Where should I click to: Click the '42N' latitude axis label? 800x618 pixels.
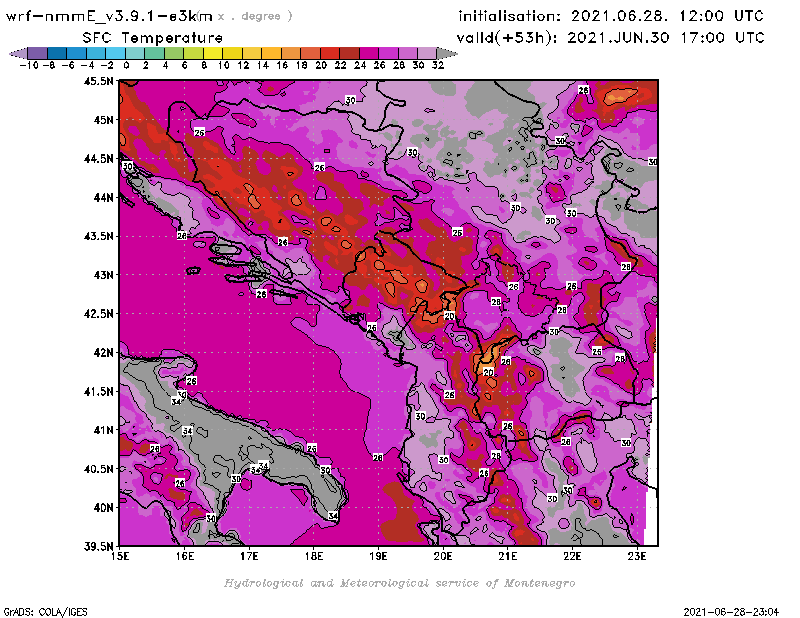102,352
